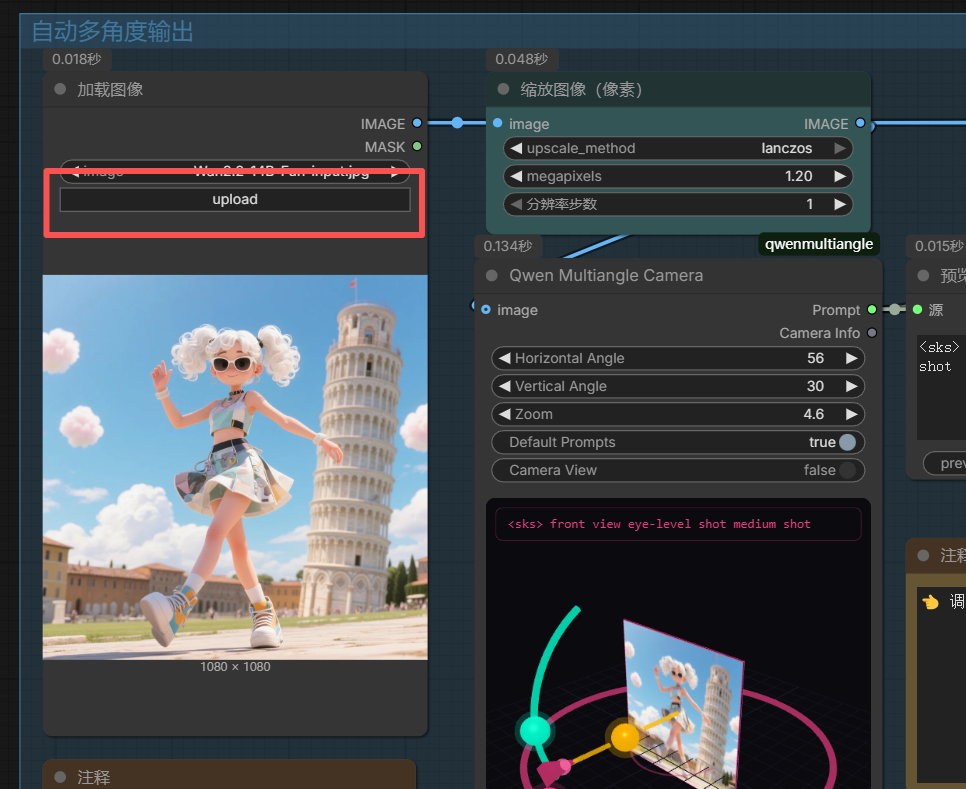Image resolution: width=966 pixels, height=789 pixels.
Task: Click the image input port of 缩放图像 node
Action: (x=498, y=123)
